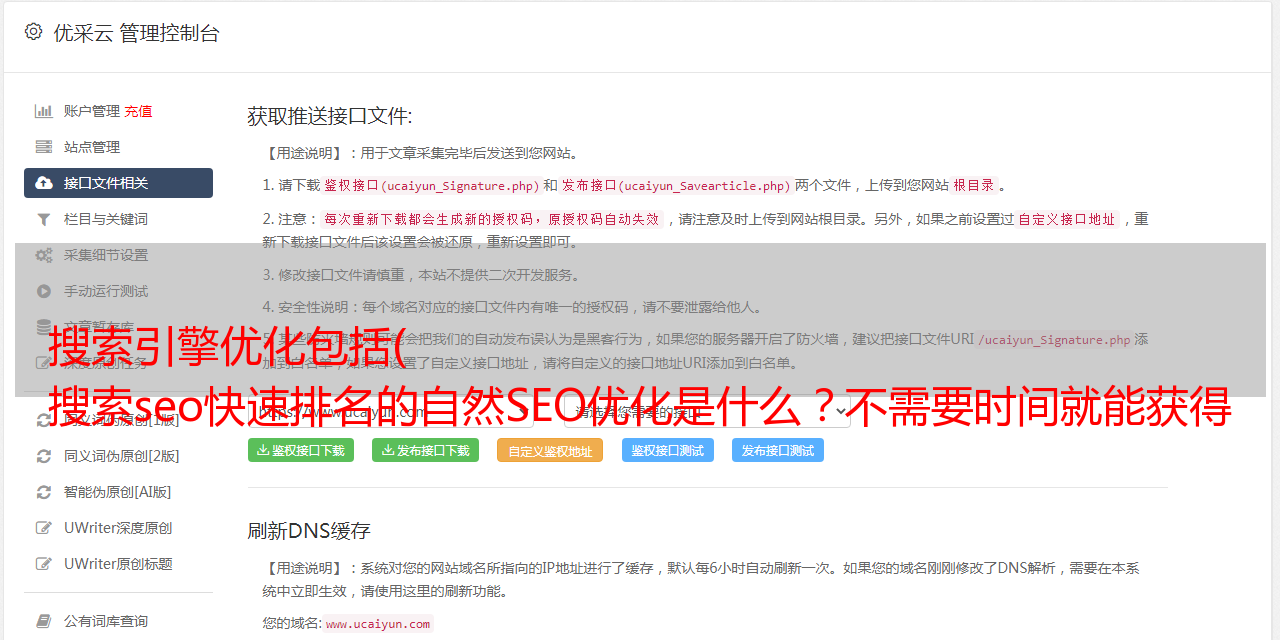Click the orange 自定义鉴权地址 button
The width and height of the screenshot is (1280, 640).
pyautogui.click(x=550, y=450)
